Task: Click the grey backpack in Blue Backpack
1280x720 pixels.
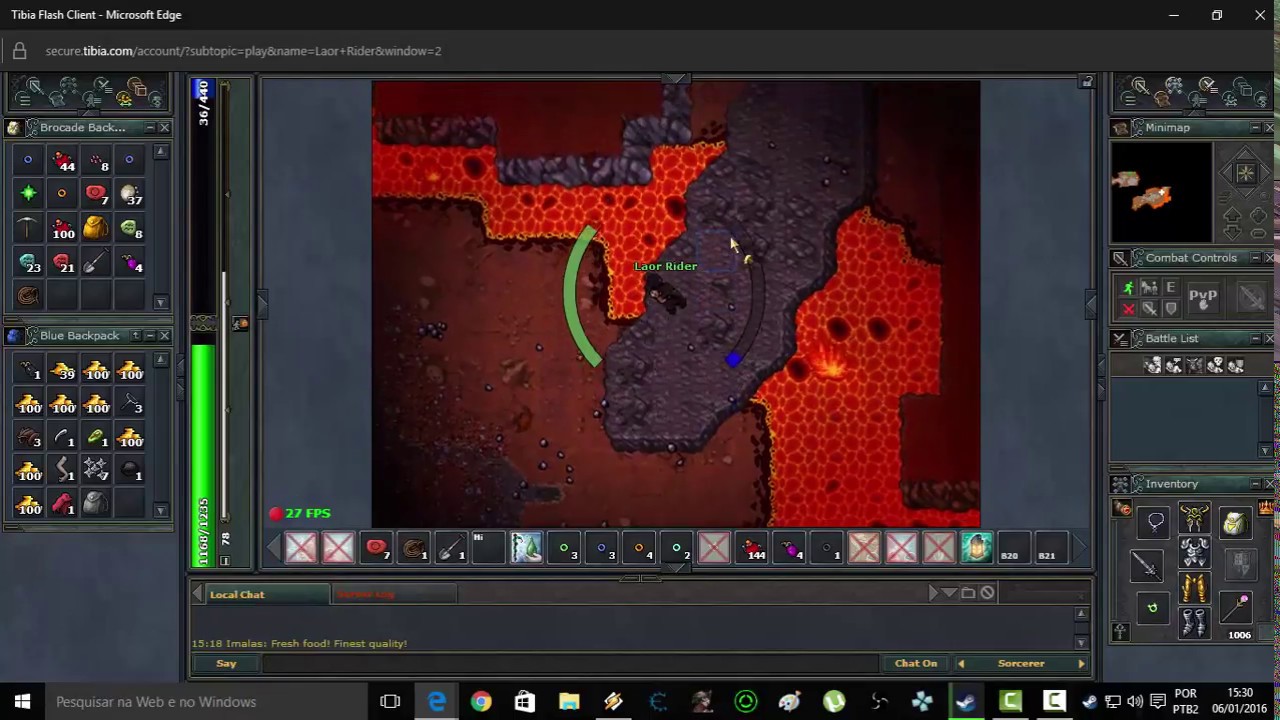Action: pos(95,503)
